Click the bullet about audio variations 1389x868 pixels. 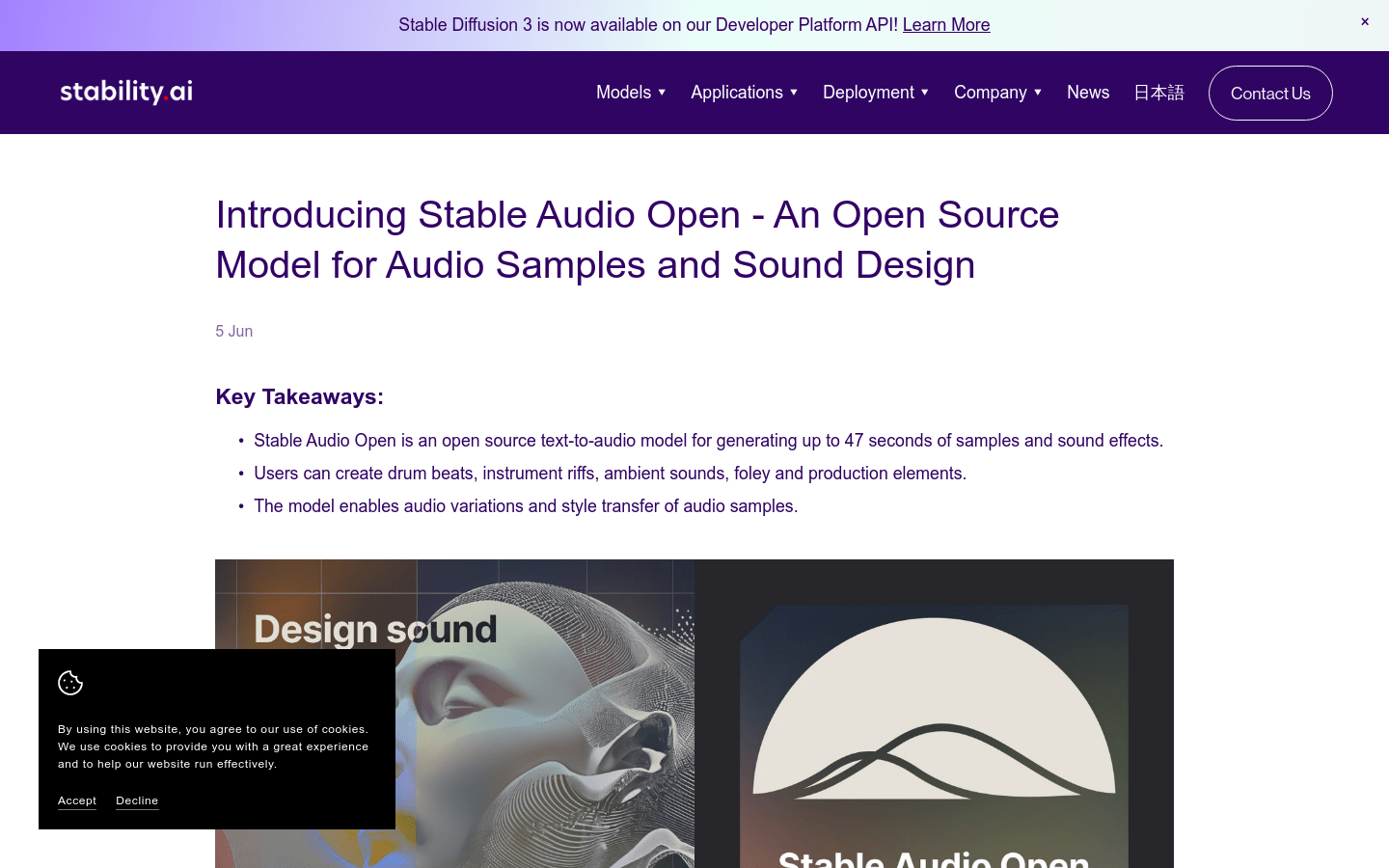(526, 506)
